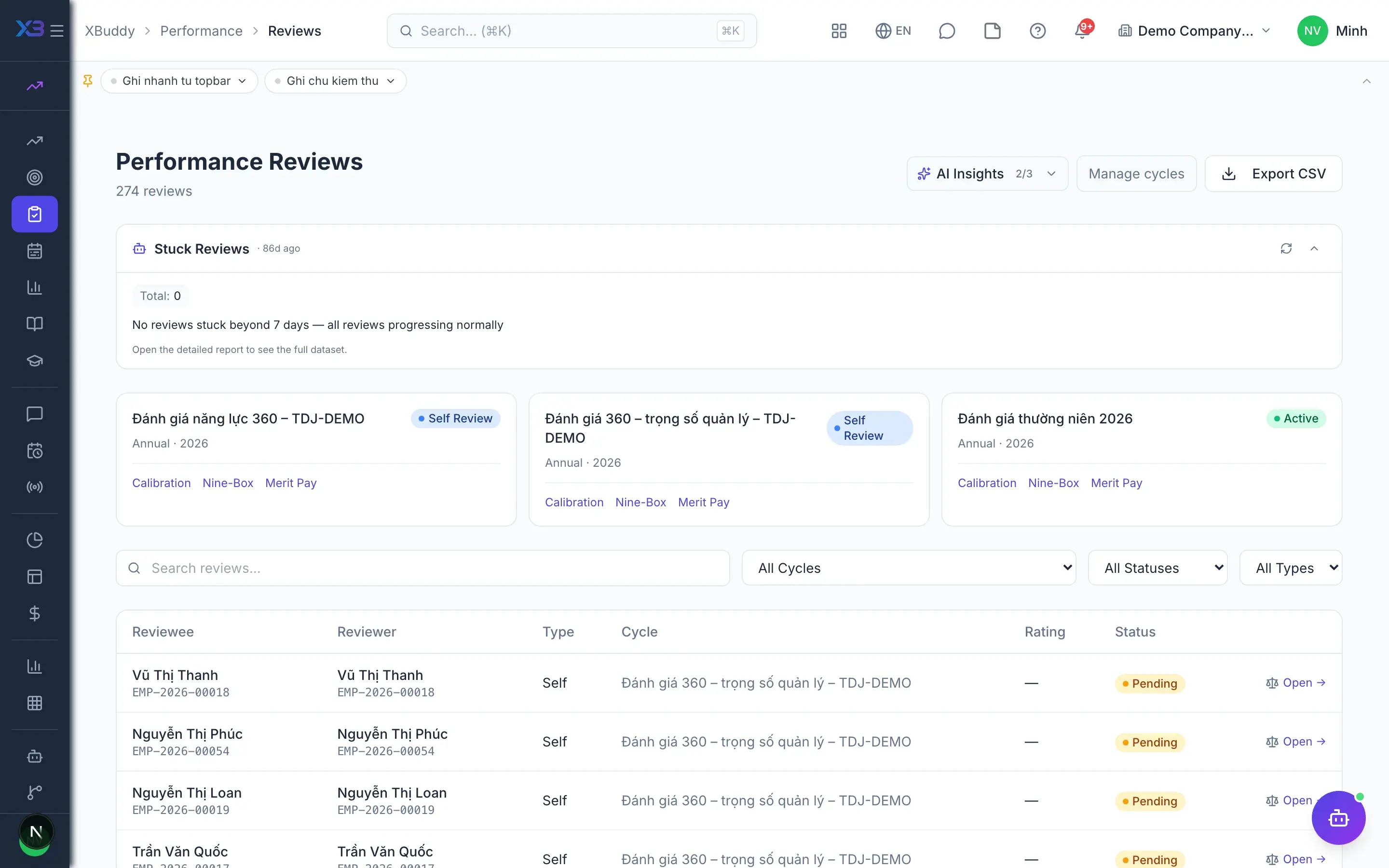Open the All Statuses filter dropdown
Viewport: 1389px width, 868px height.
[x=1157, y=568]
